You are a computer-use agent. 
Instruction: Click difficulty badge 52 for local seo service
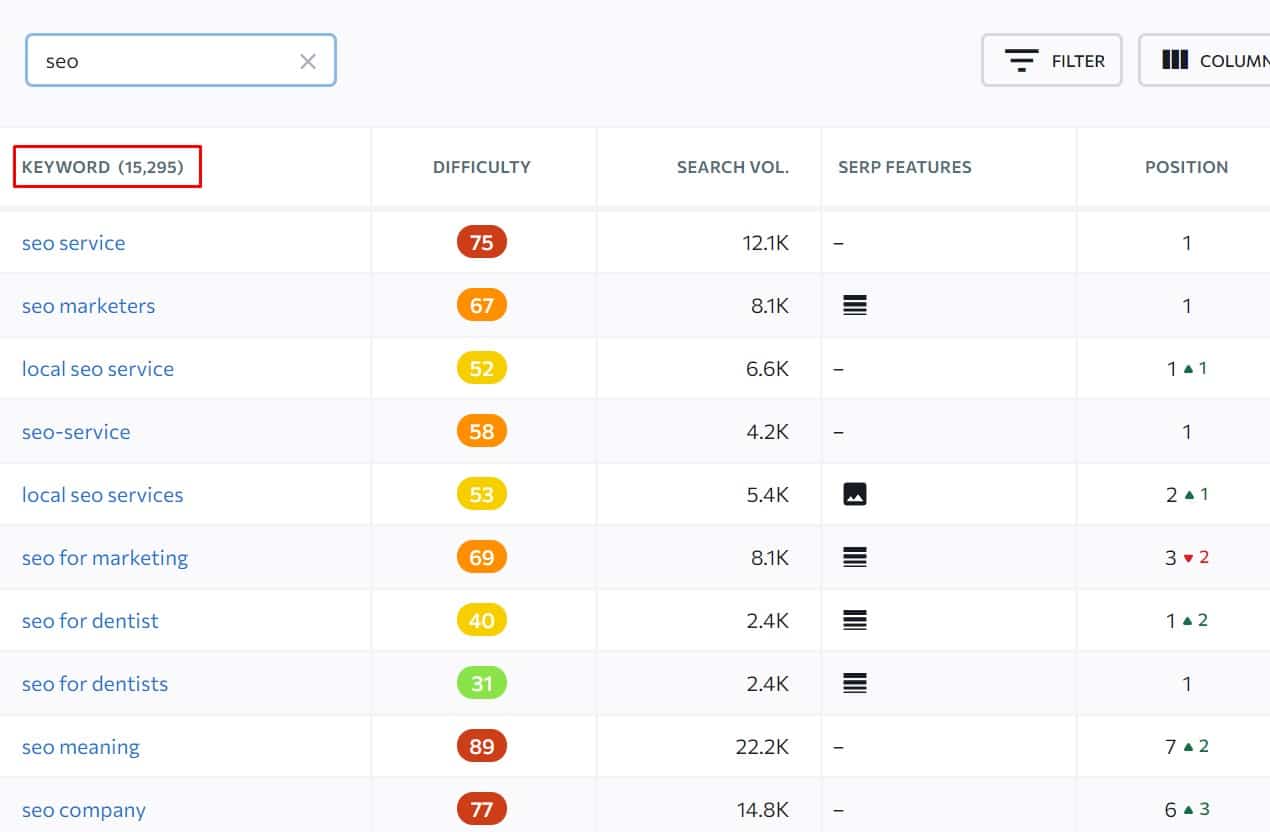tap(482, 368)
